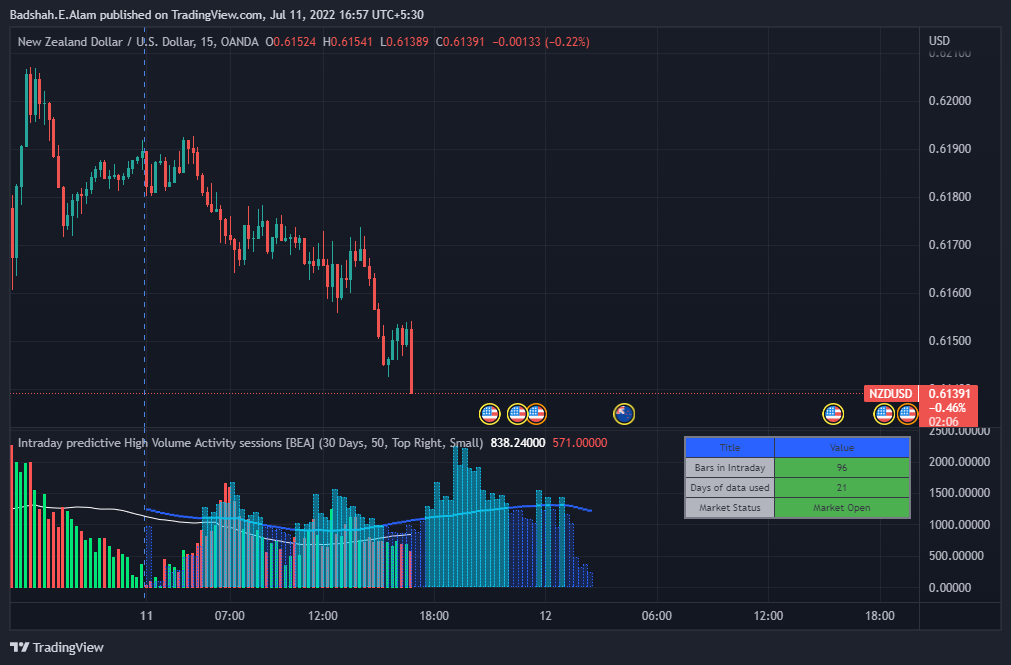The image size is (1011, 665).
Task: Click the green cell showing 96
Action: [842, 468]
